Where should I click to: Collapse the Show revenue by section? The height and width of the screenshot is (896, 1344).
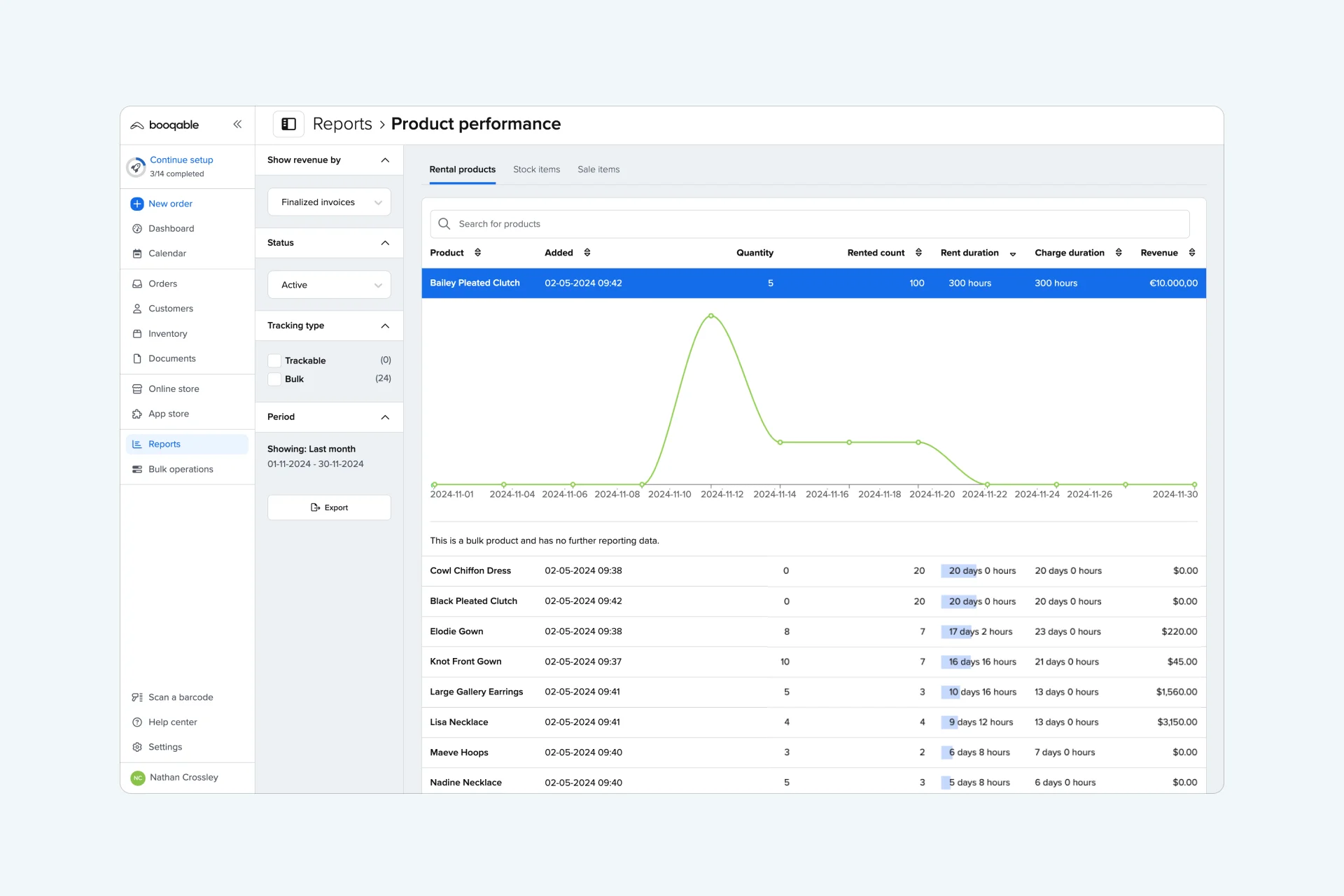(x=385, y=160)
